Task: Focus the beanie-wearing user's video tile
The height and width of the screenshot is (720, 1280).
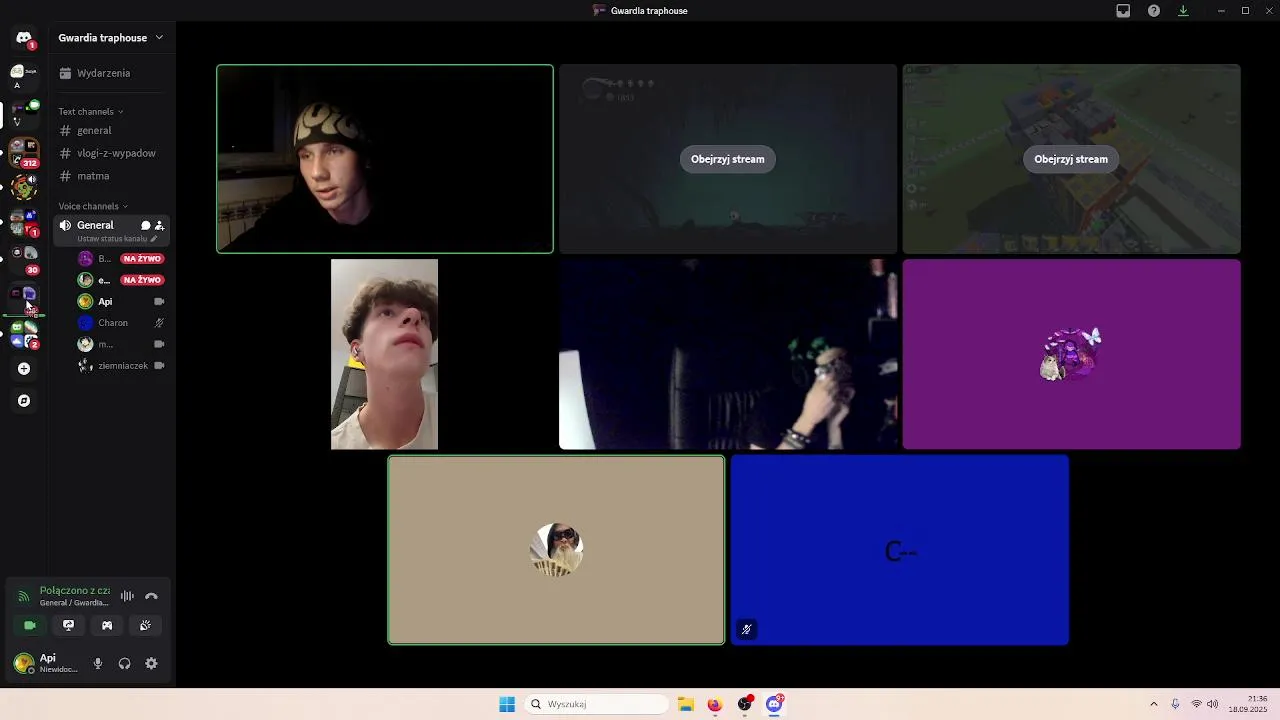Action: (385, 159)
